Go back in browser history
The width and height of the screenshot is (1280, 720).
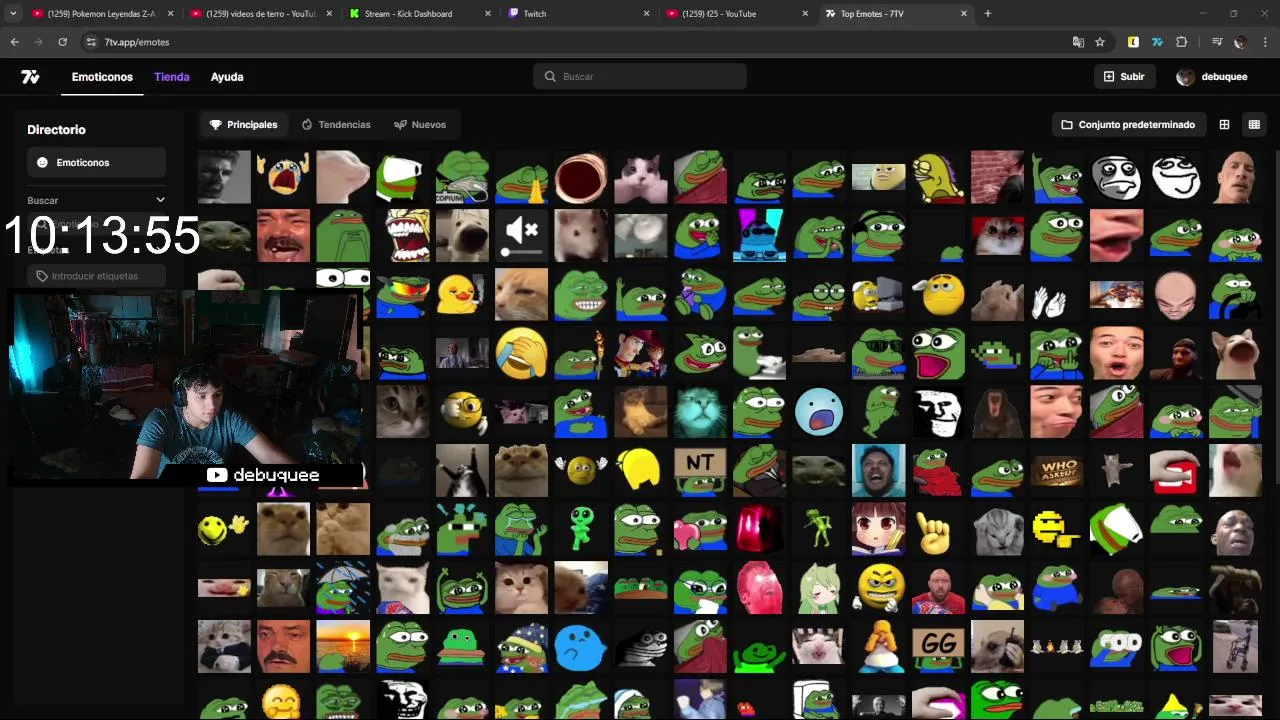14,42
